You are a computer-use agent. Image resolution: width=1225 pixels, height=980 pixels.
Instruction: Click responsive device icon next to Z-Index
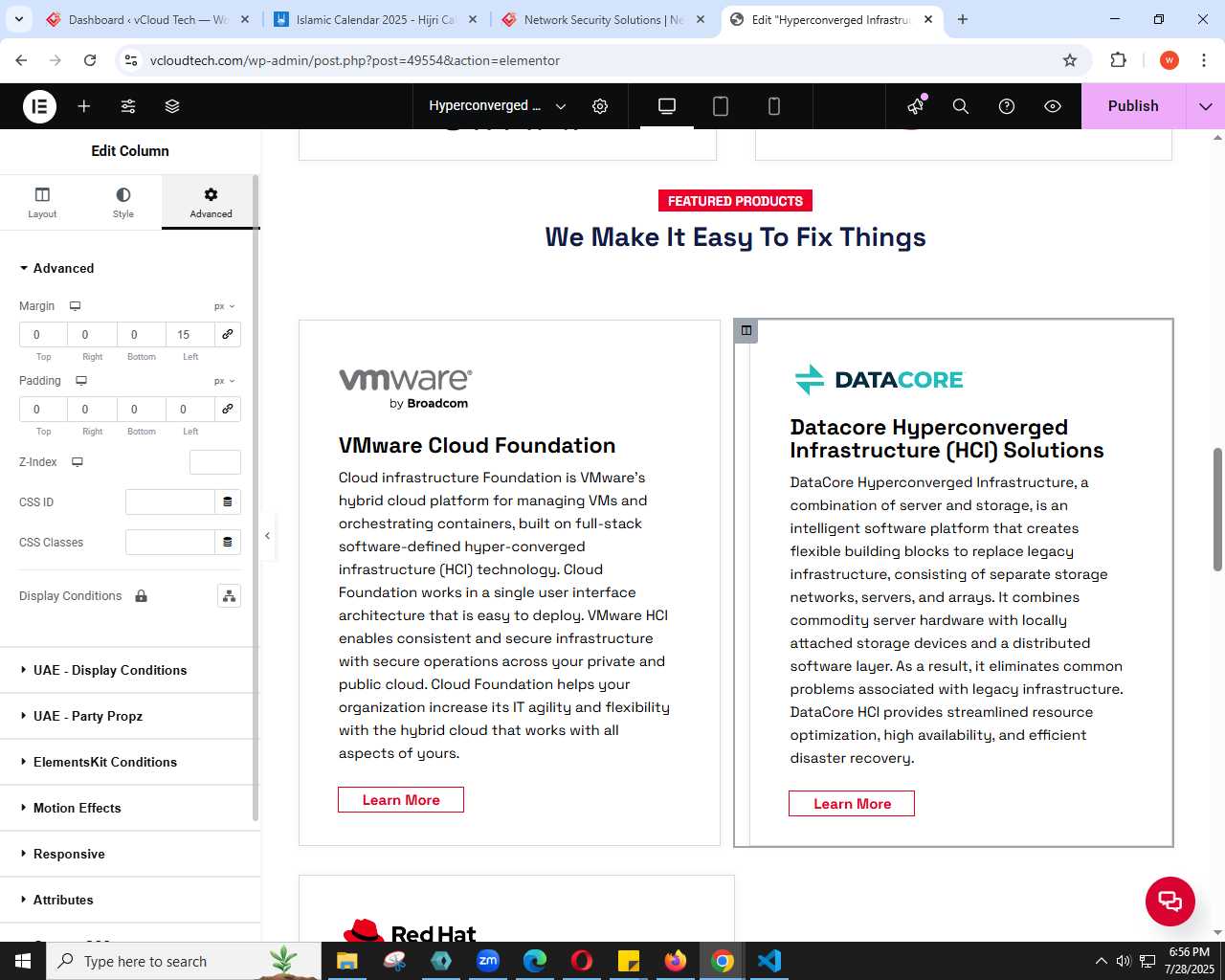pos(78,462)
